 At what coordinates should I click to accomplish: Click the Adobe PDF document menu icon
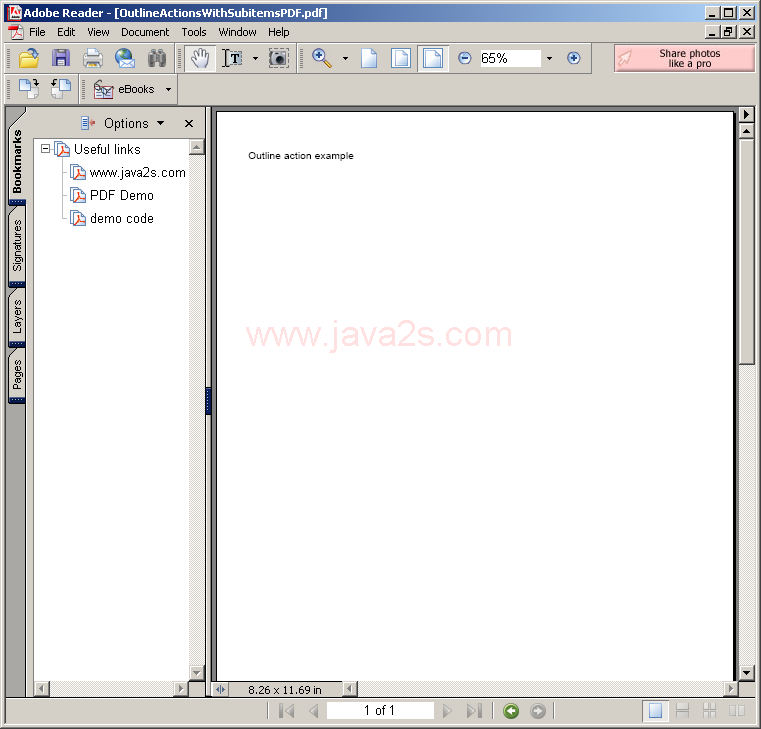(16, 32)
